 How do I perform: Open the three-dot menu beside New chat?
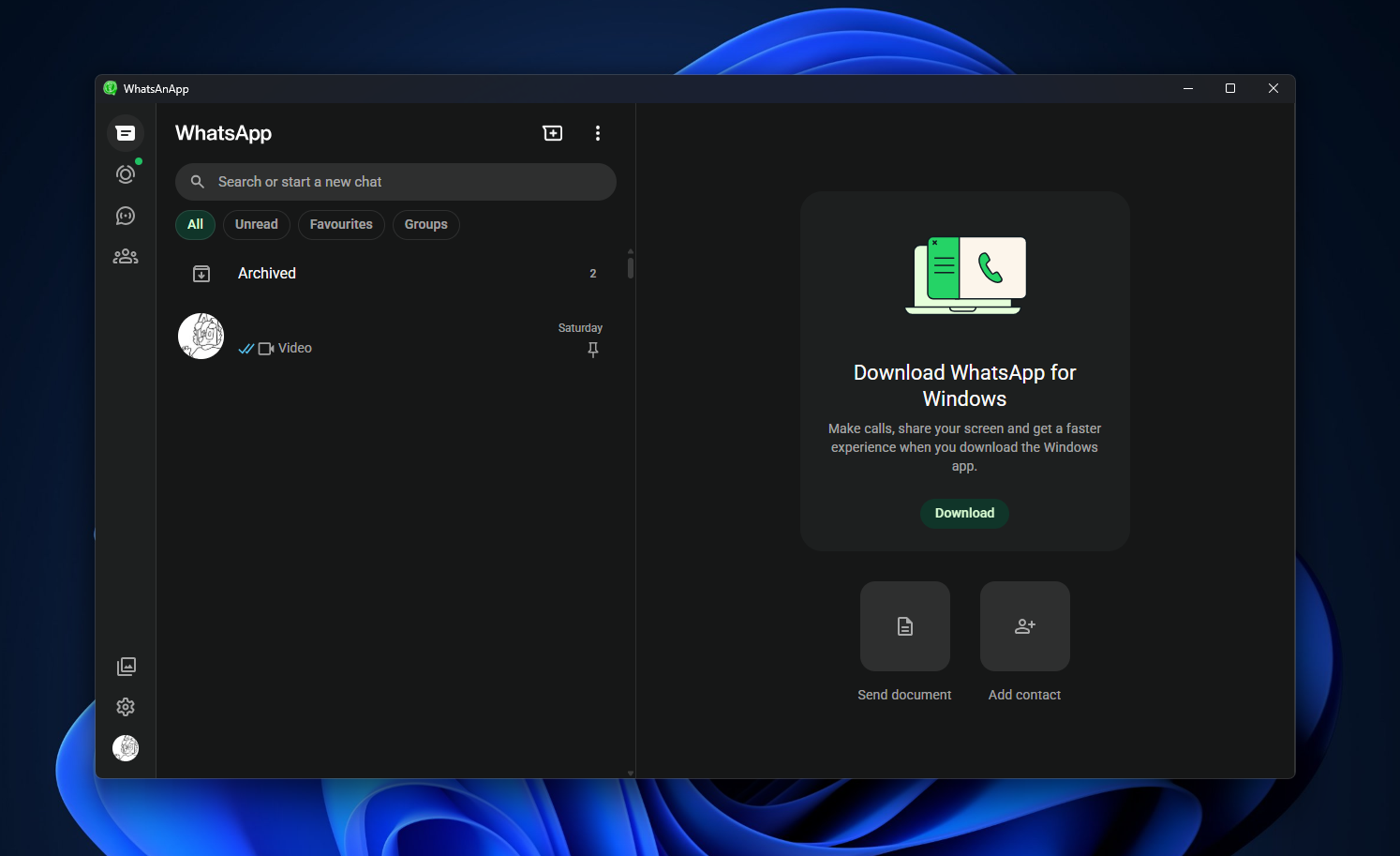coord(598,133)
